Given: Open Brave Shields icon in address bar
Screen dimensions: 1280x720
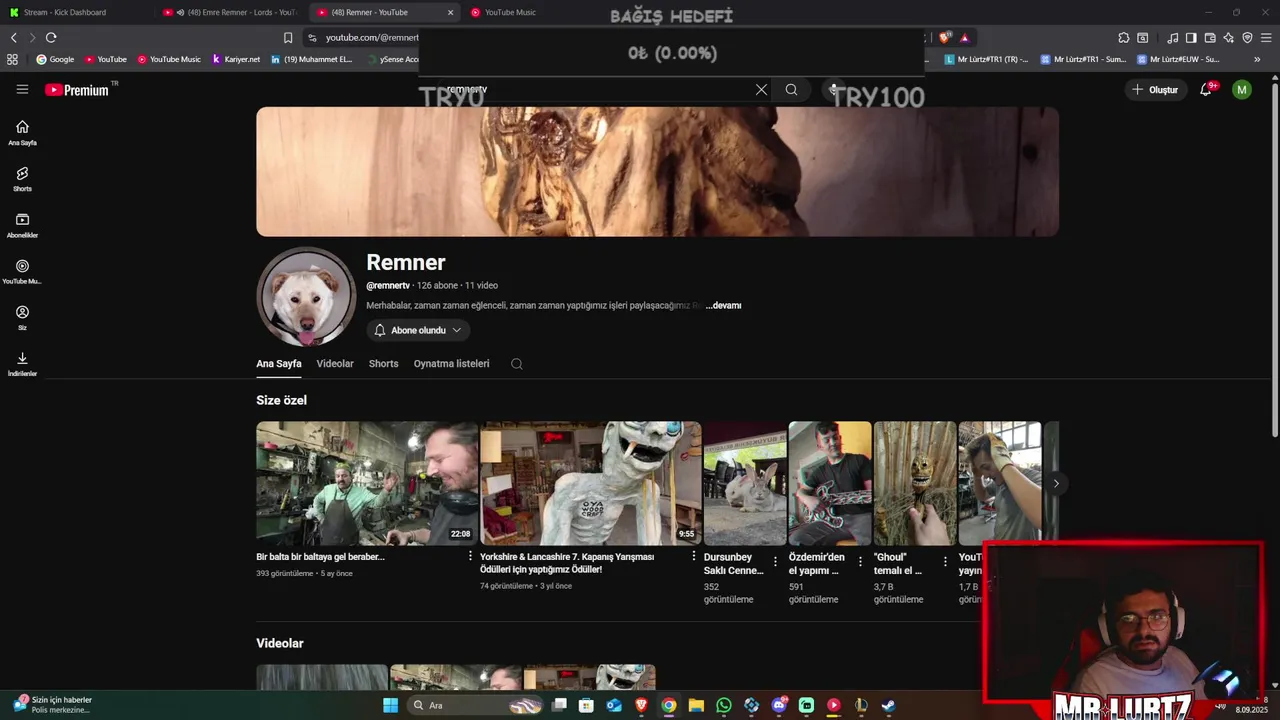Looking at the screenshot, I should tap(945, 38).
